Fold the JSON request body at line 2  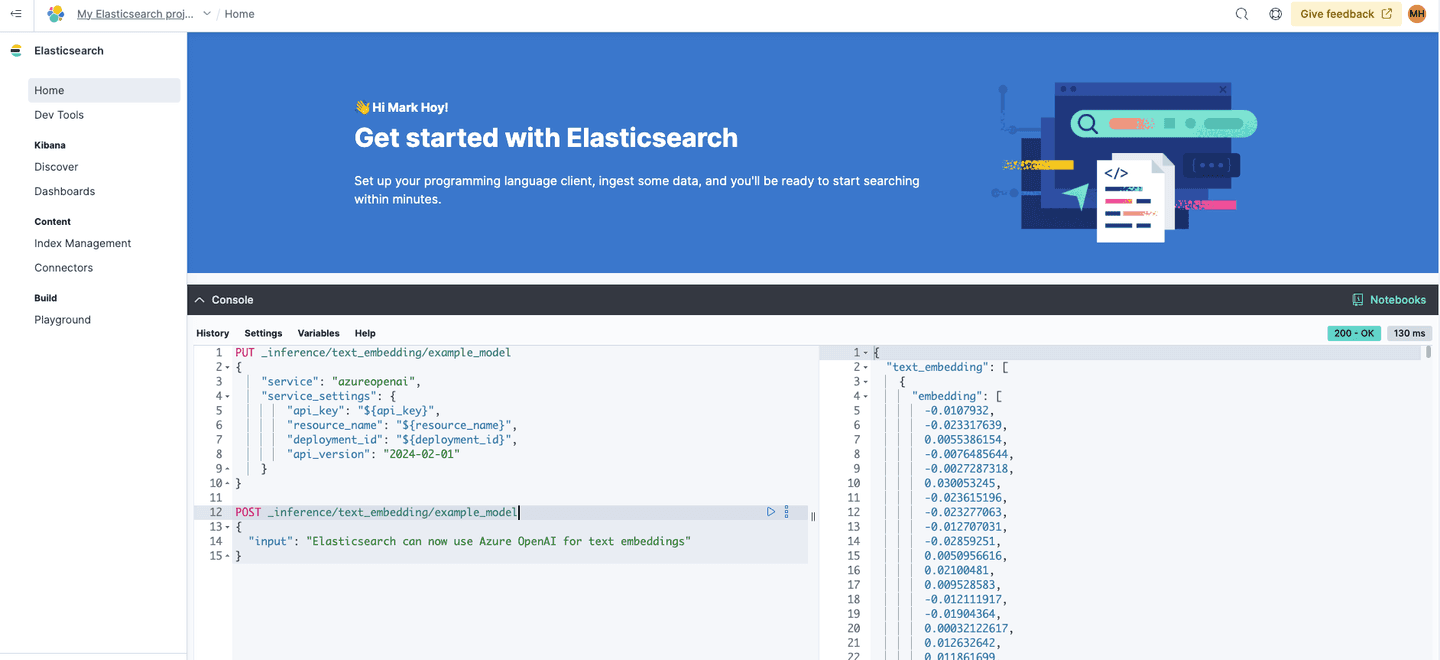click(228, 366)
